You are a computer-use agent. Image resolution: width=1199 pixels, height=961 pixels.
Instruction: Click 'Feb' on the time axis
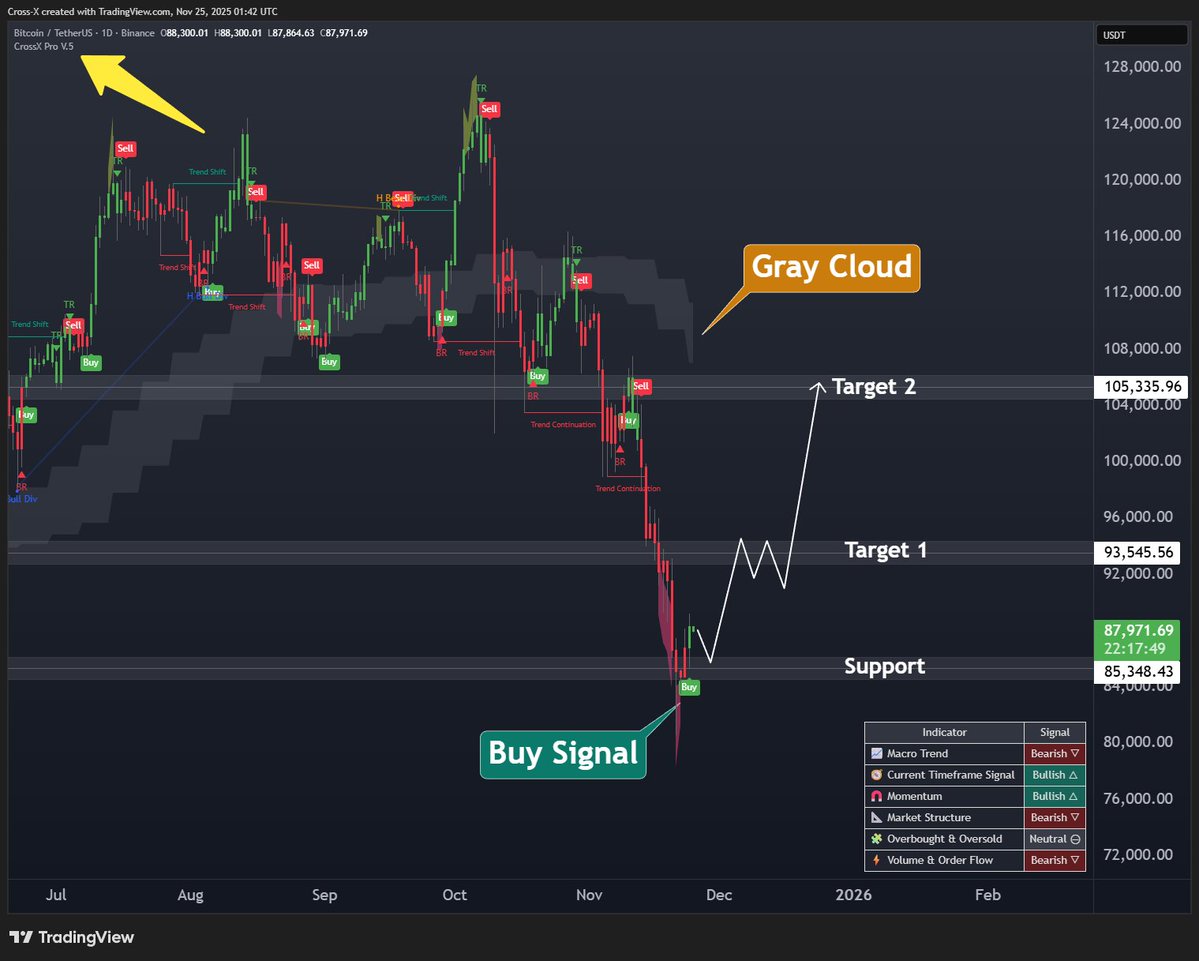coord(988,895)
